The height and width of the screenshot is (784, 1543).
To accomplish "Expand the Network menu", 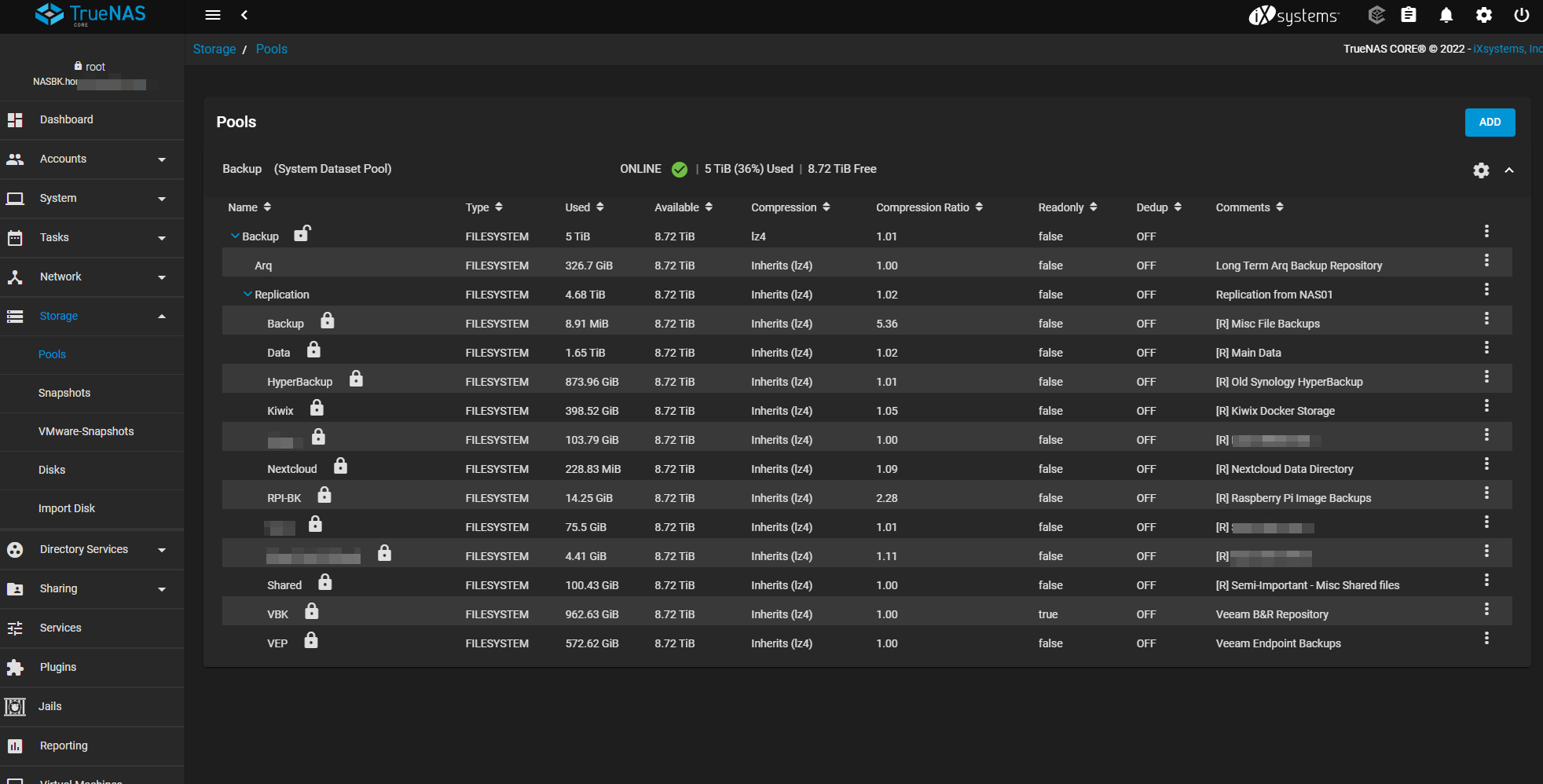I will pos(92,277).
